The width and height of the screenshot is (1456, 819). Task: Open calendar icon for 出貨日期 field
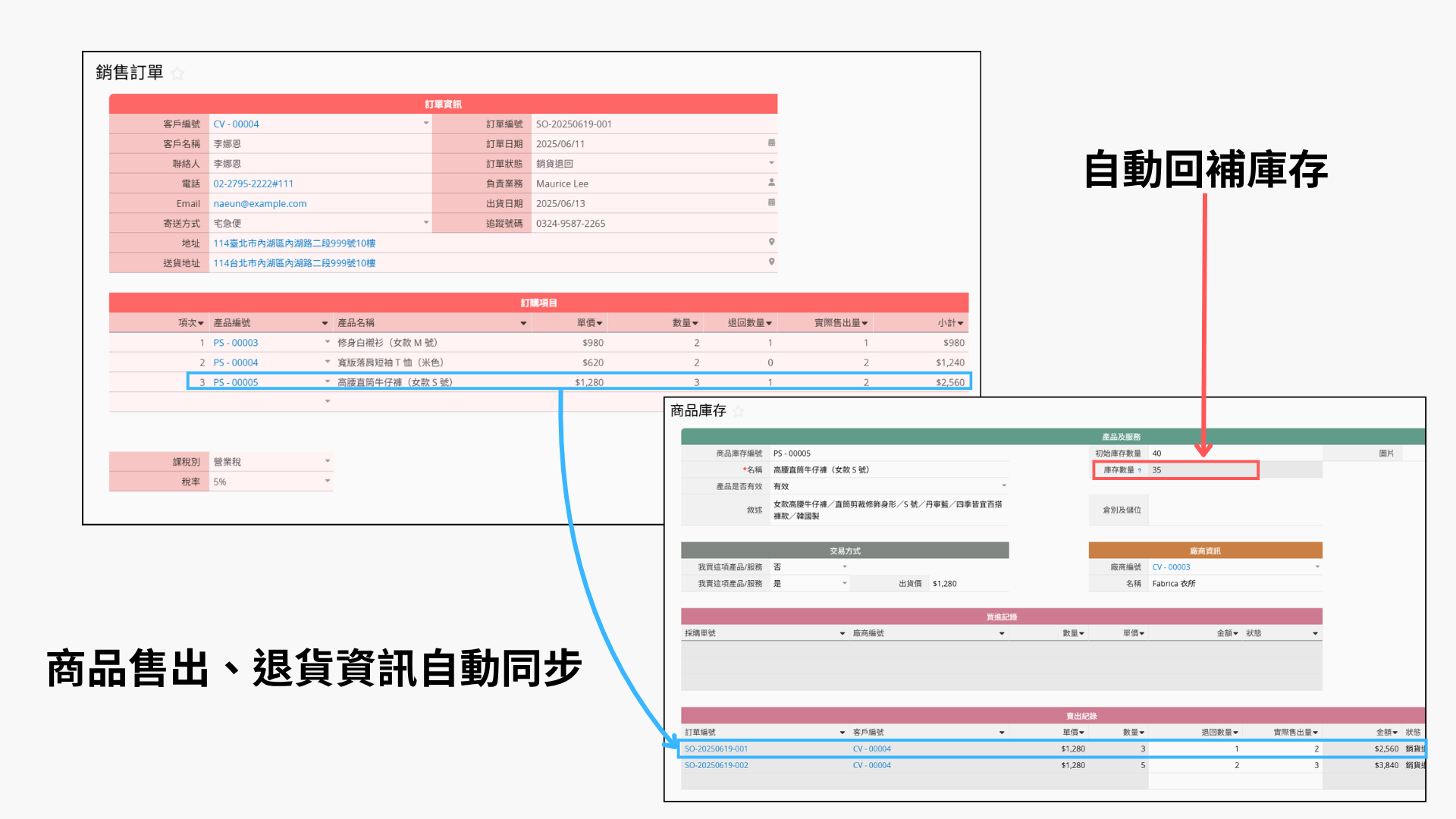point(771,202)
